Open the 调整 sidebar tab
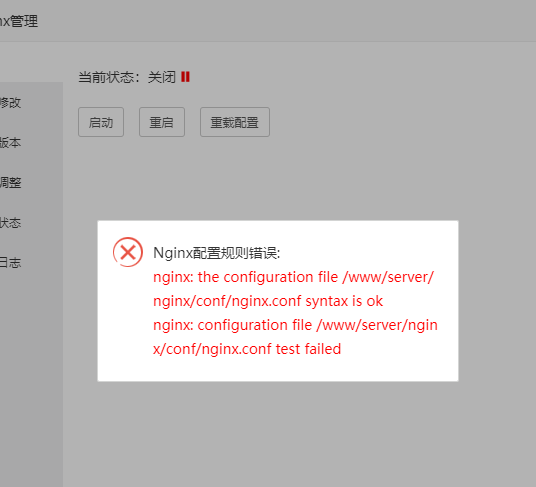 point(11,182)
